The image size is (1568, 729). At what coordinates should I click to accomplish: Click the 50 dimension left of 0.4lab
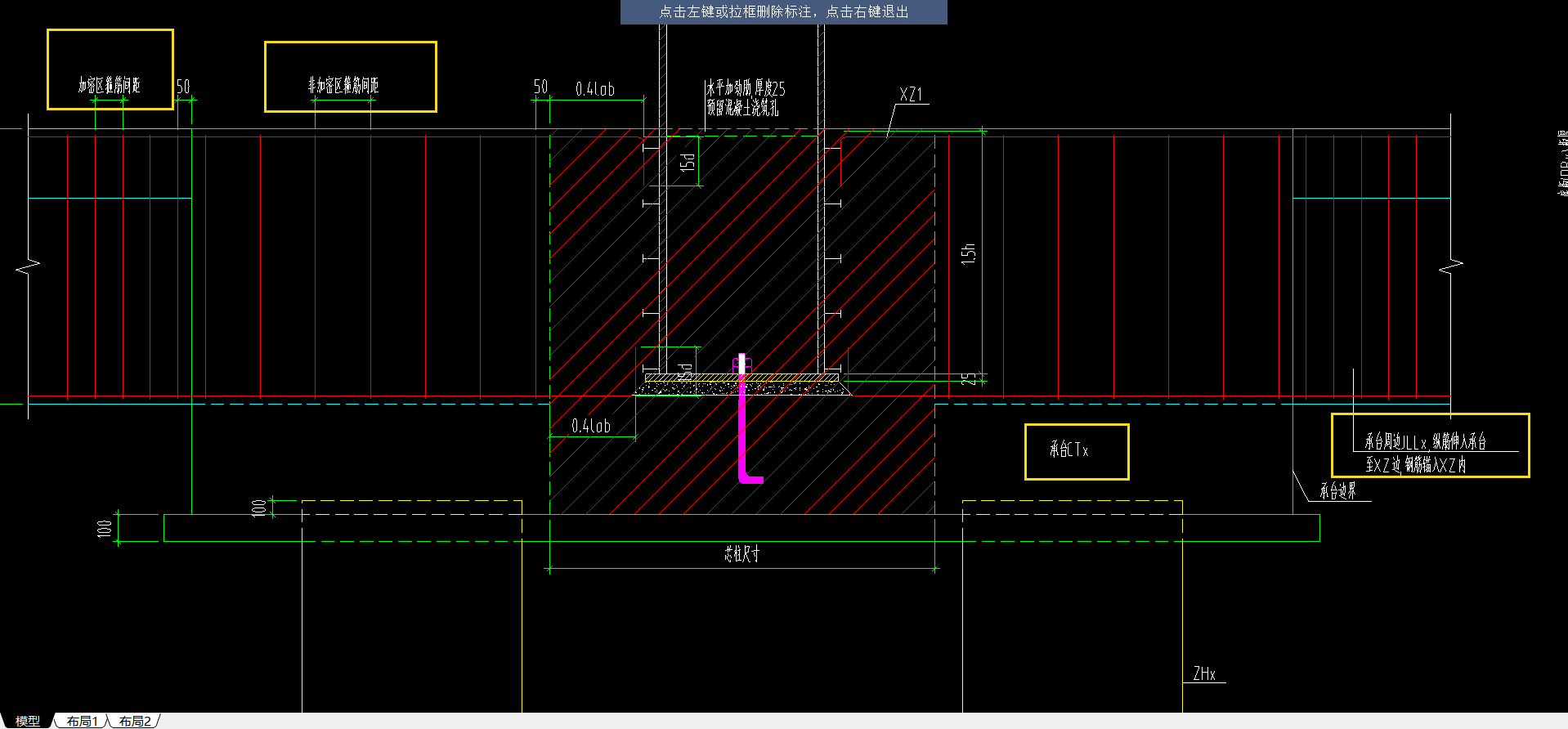pyautogui.click(x=540, y=87)
